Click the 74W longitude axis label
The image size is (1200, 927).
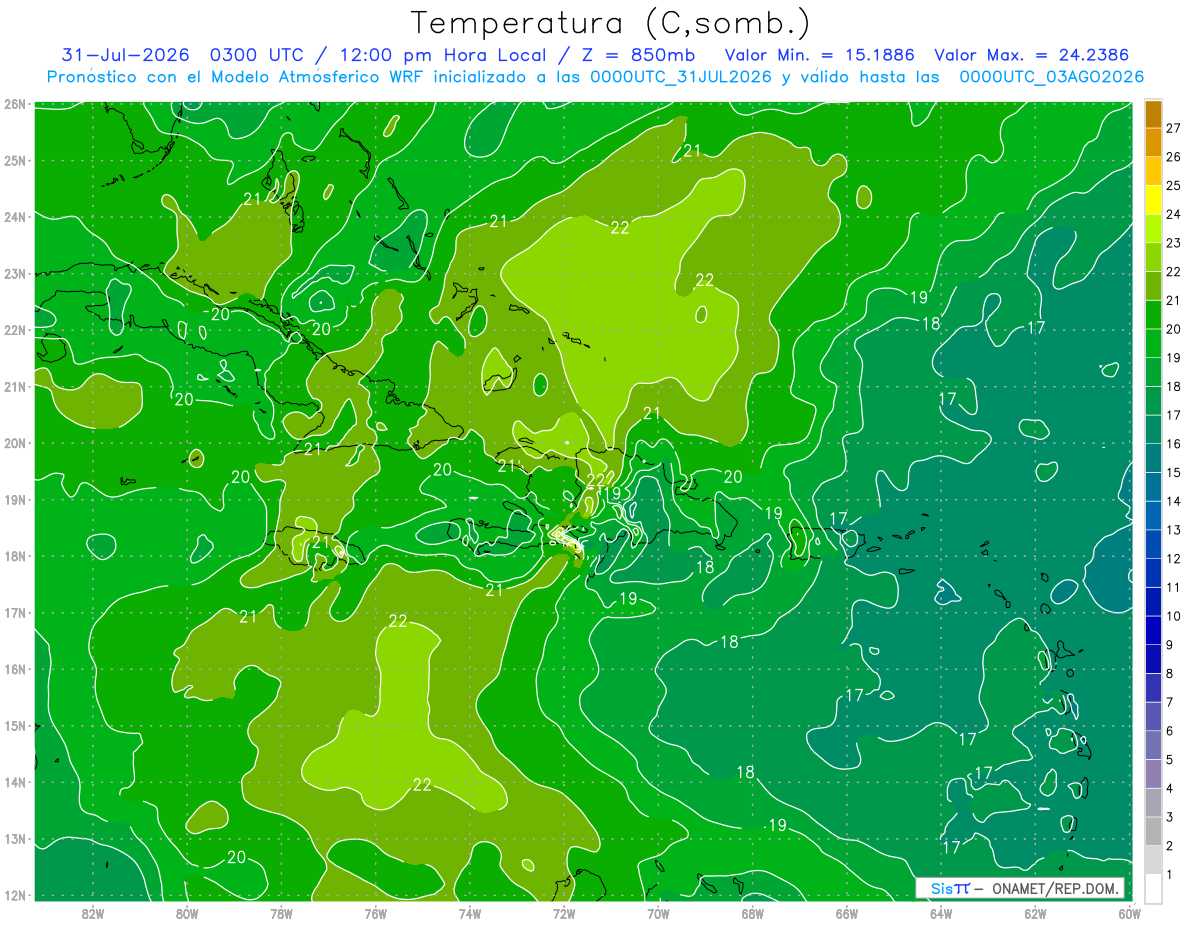click(x=470, y=913)
